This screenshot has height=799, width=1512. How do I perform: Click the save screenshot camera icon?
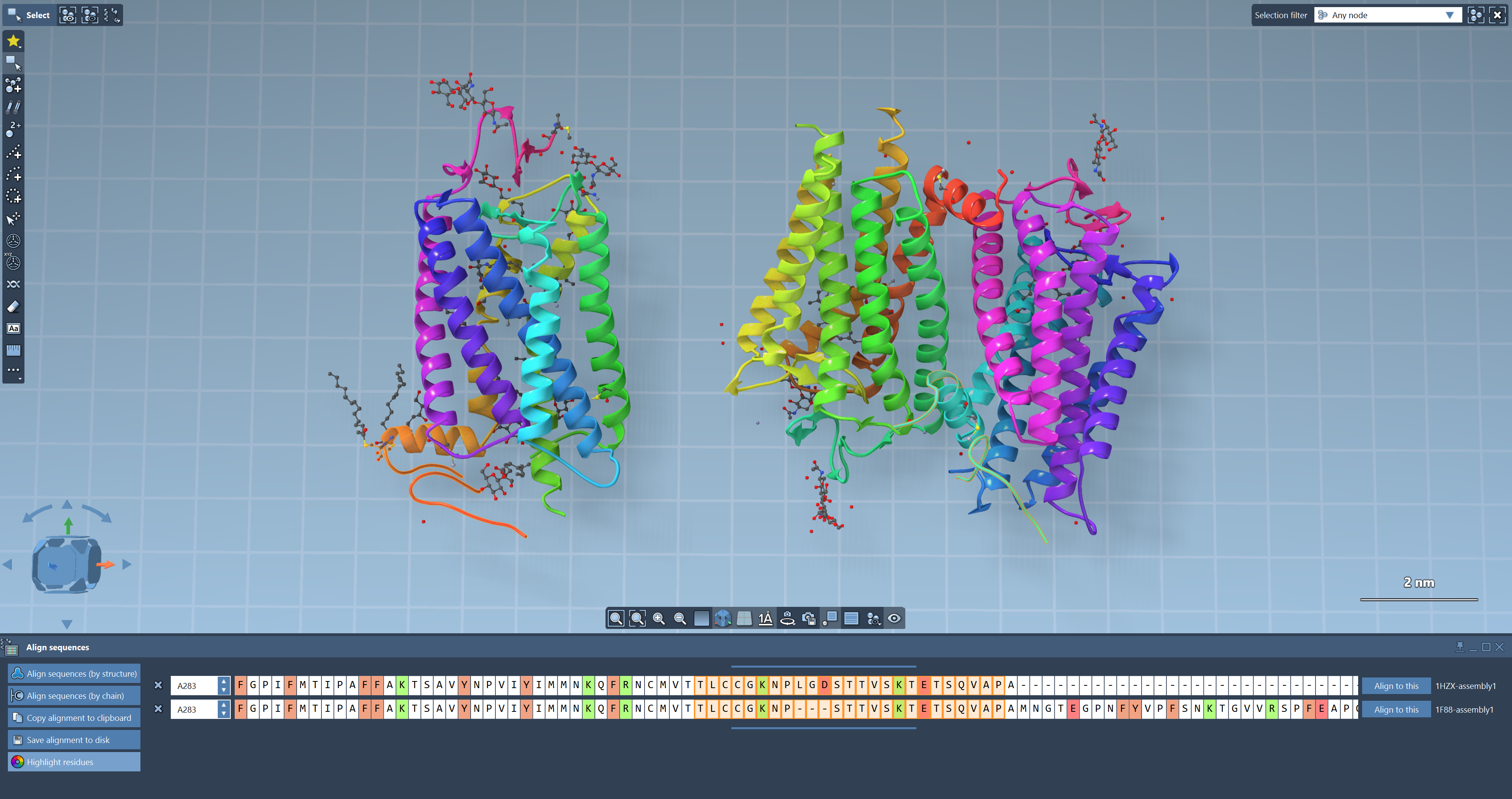point(808,618)
